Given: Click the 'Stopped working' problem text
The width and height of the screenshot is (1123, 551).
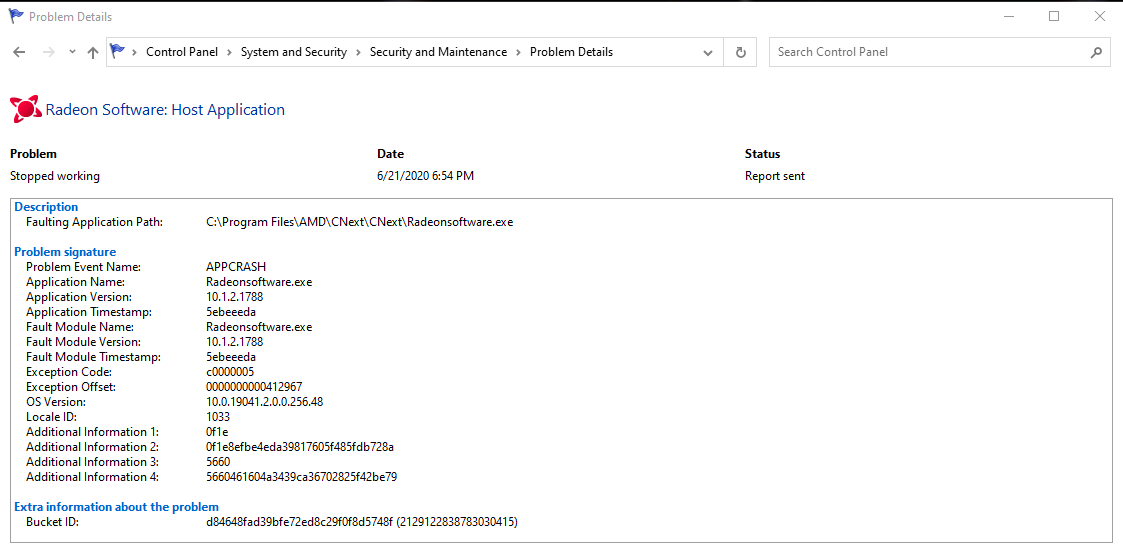Looking at the screenshot, I should pos(55,176).
